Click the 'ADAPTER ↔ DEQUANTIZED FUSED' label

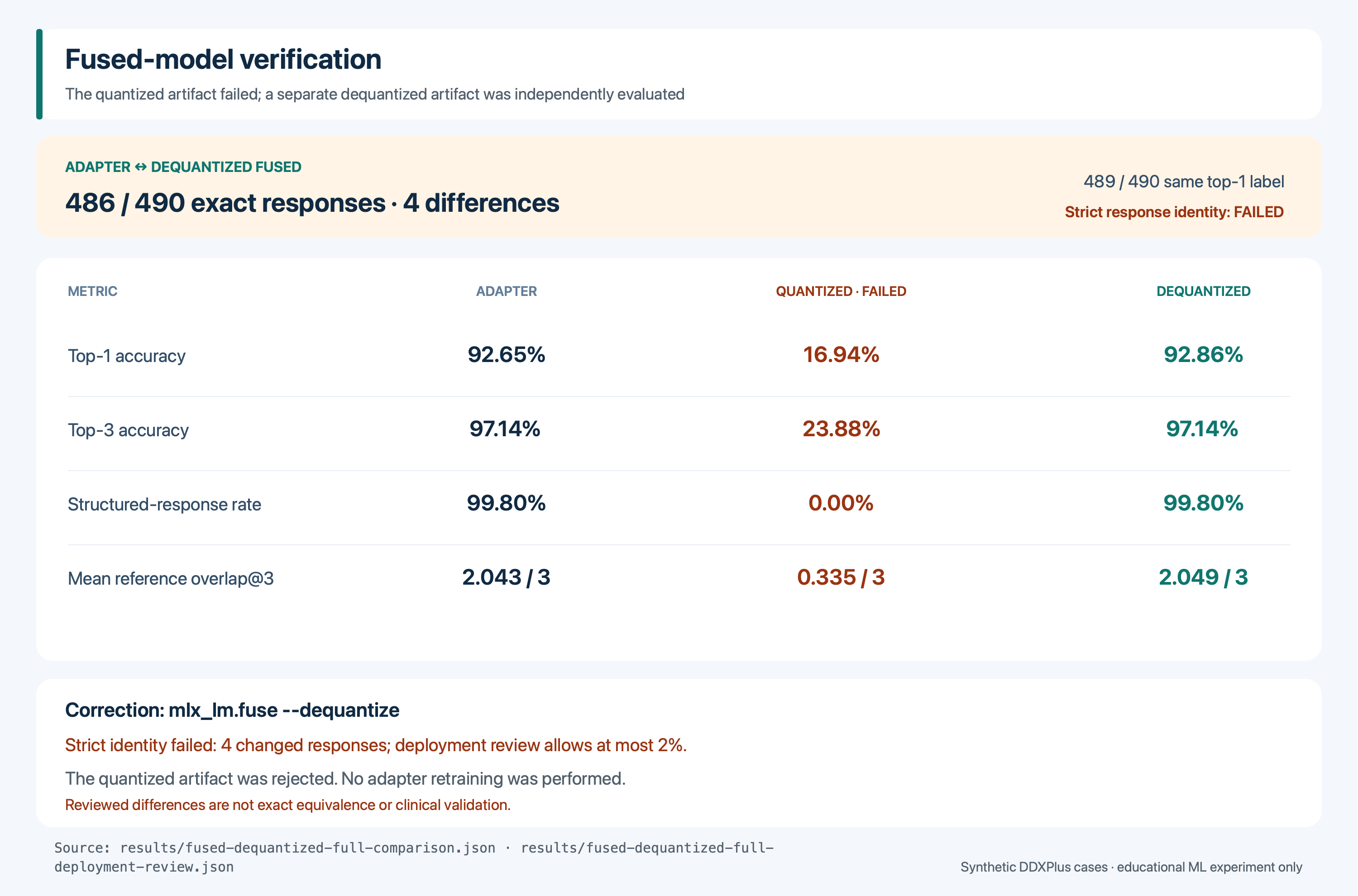pyautogui.click(x=183, y=167)
